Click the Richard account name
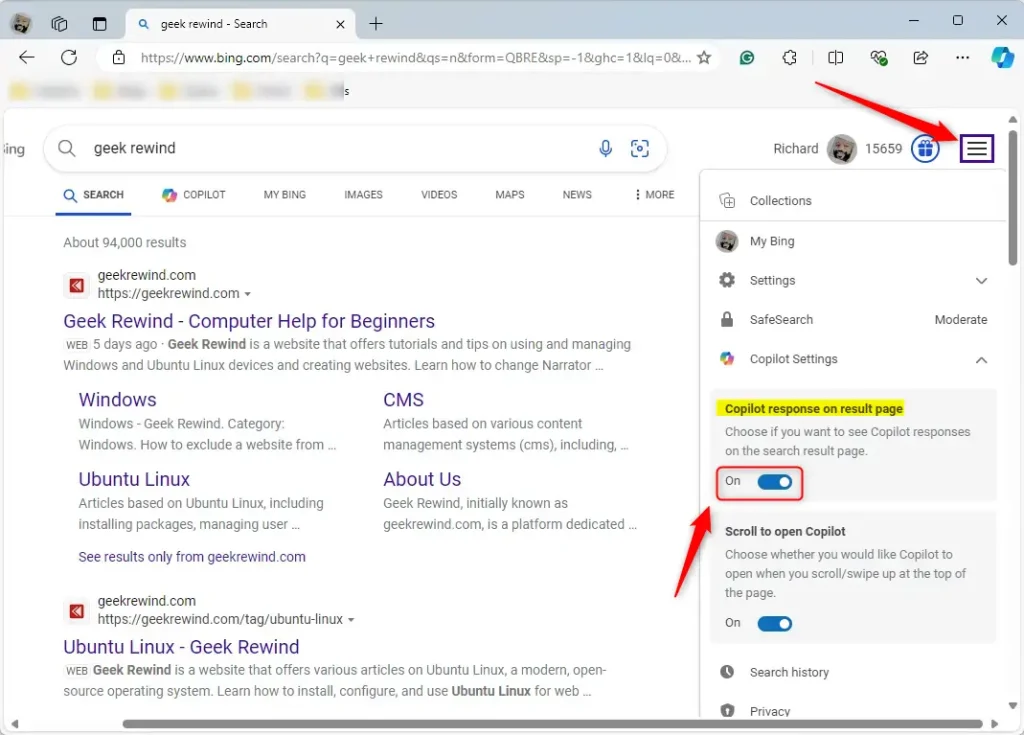This screenshot has height=735, width=1024. pos(795,149)
